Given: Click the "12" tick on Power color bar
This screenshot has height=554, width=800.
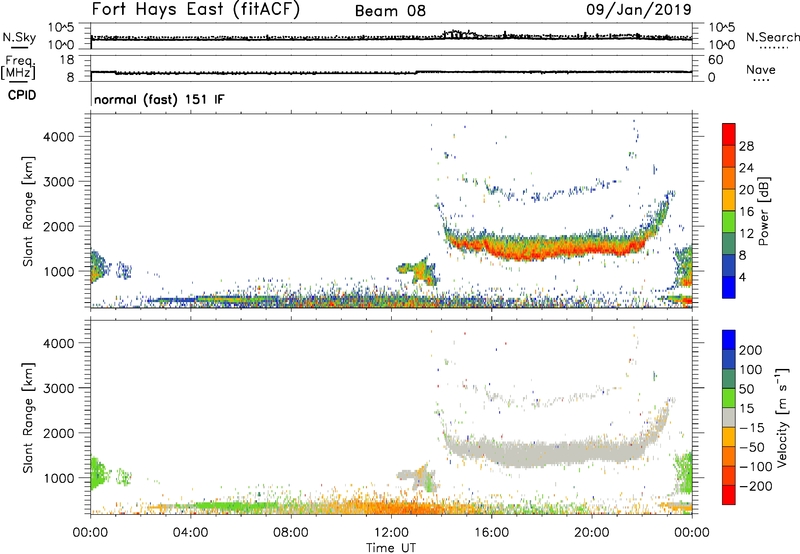Looking at the screenshot, I should [746, 234].
